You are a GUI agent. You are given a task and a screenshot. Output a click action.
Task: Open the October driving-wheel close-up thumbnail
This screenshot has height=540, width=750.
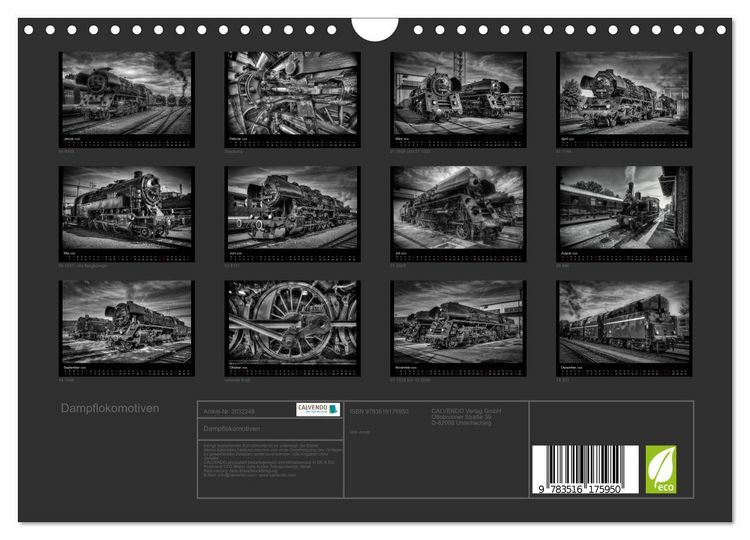click(x=293, y=328)
